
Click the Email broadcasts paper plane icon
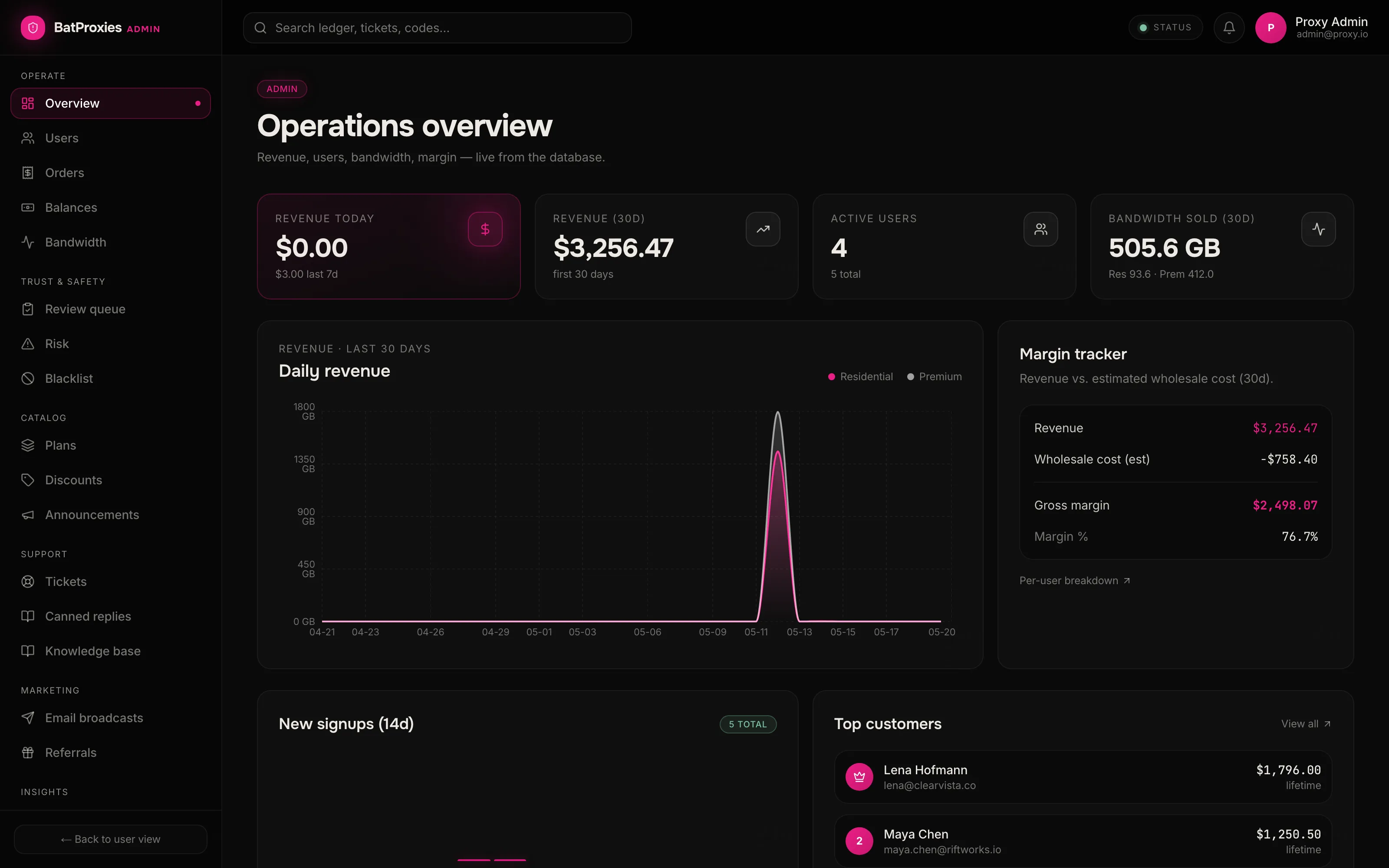[27, 717]
